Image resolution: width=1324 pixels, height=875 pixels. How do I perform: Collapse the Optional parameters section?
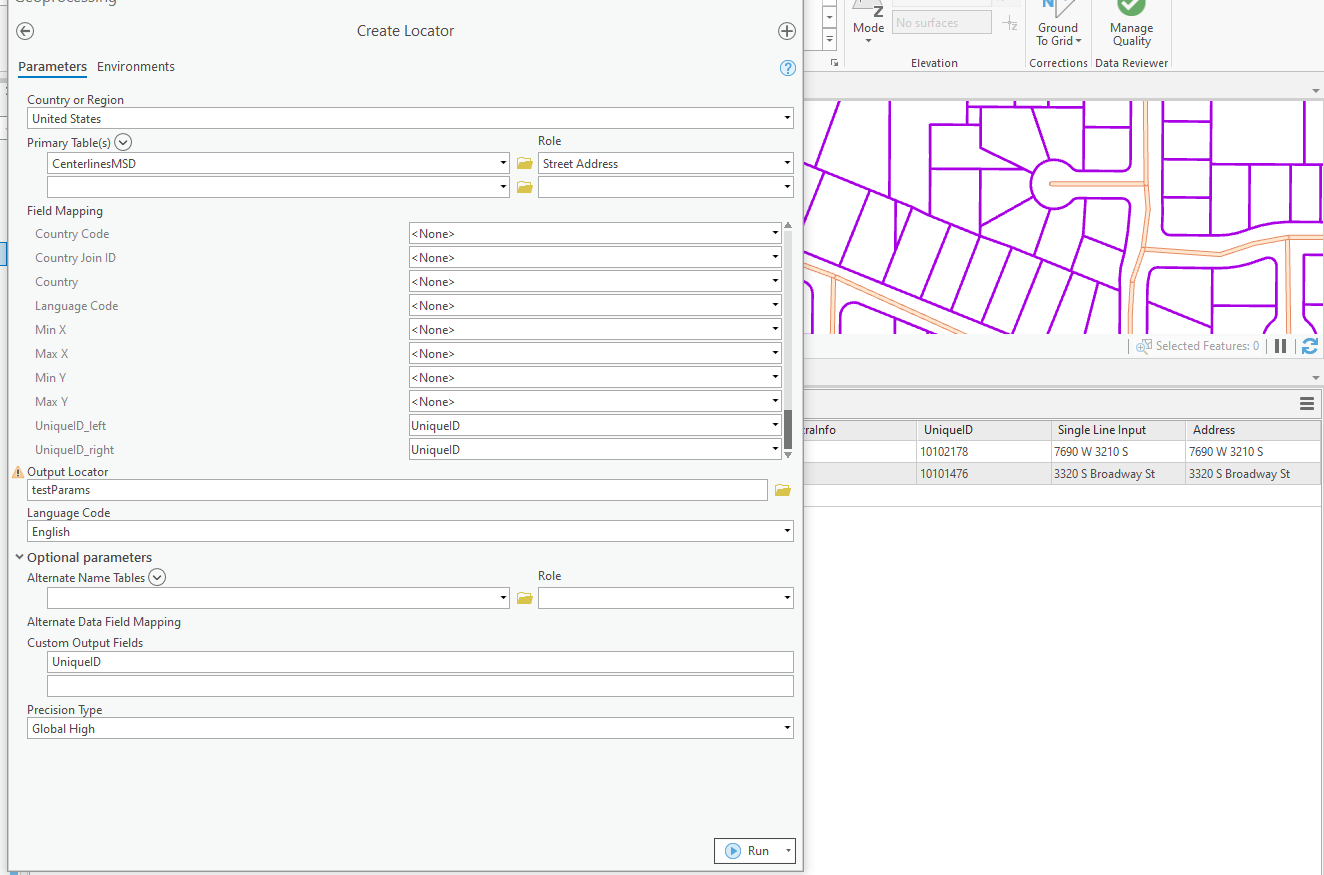coord(19,557)
